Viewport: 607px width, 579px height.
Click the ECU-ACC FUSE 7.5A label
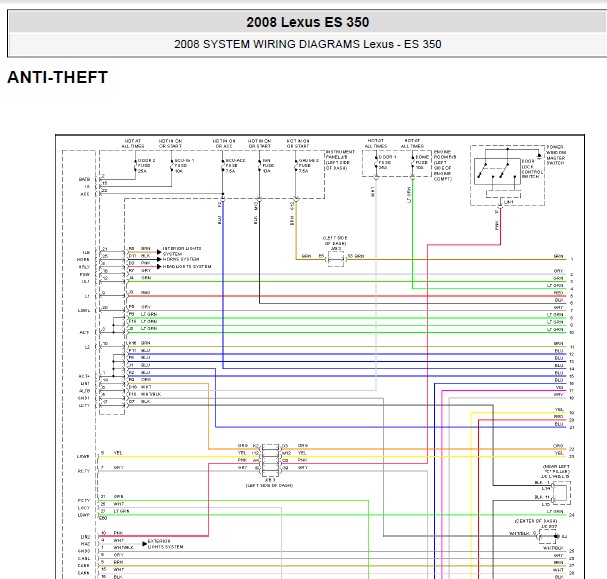[235, 165]
